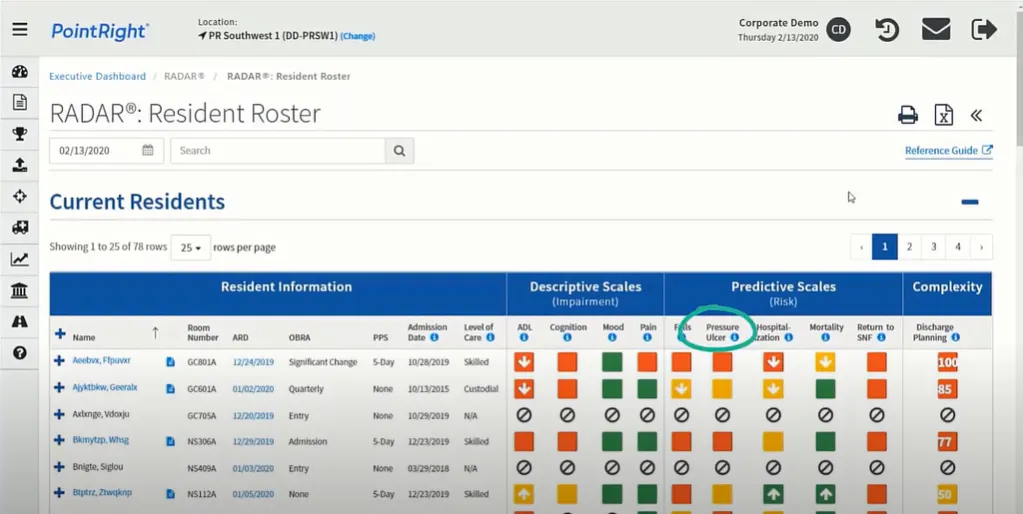The image size is (1023, 514).
Task: Open the bank building sidebar icon
Action: [x=20, y=290]
